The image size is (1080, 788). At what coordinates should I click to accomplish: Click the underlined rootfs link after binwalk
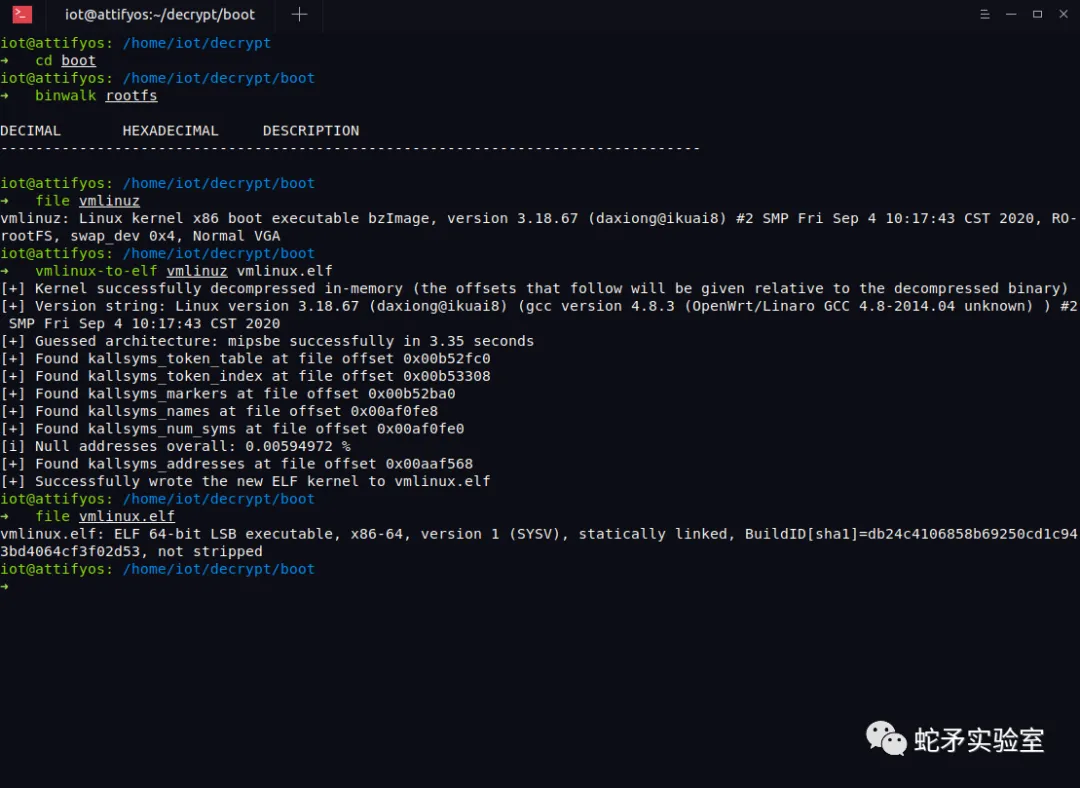tap(131, 95)
